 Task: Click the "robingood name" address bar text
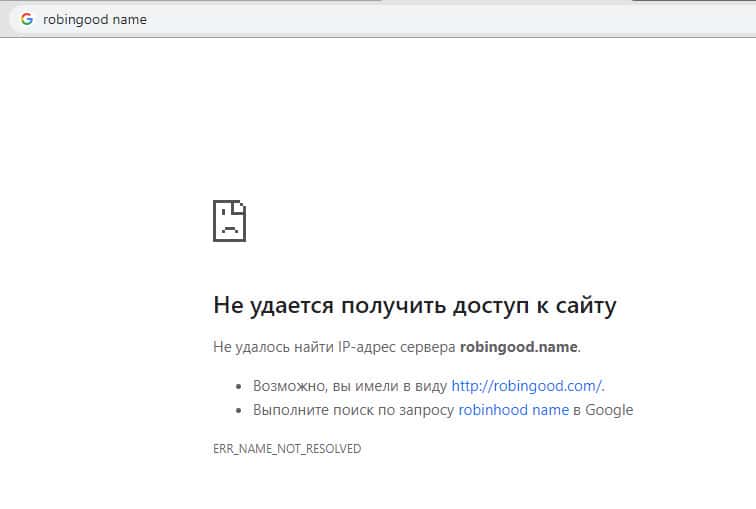[95, 19]
